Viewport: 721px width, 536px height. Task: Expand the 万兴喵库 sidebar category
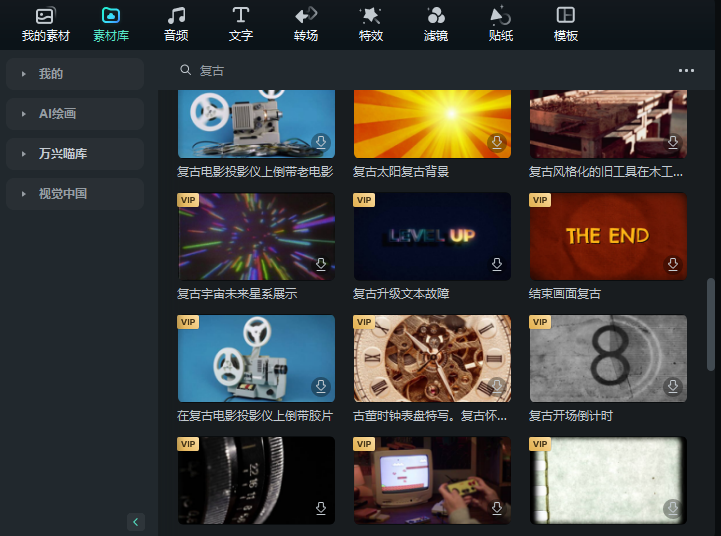tap(75, 154)
